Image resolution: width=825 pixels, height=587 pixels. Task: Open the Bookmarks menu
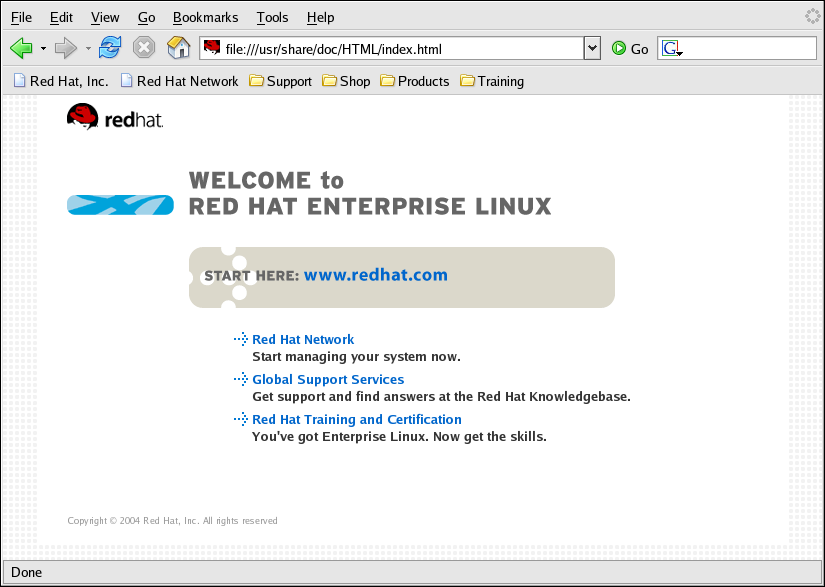(x=205, y=18)
